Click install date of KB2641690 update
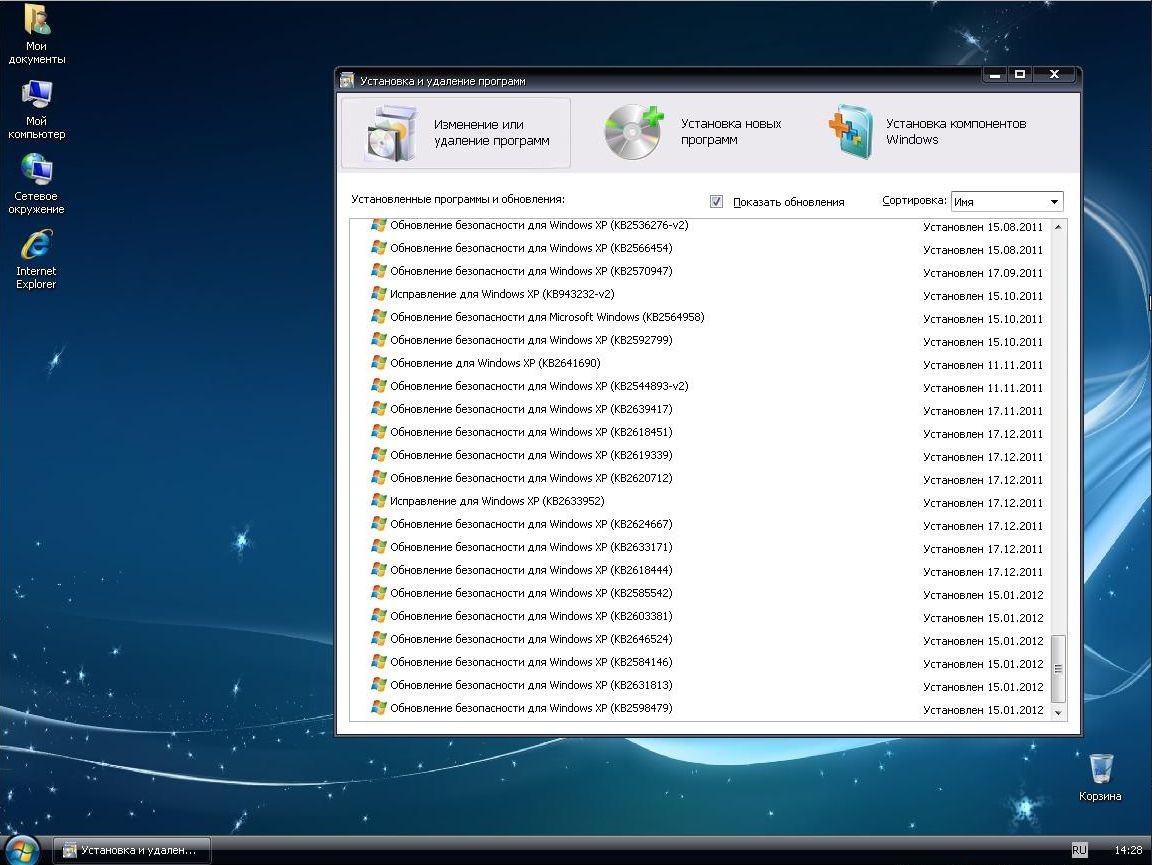Viewport: 1152px width, 865px height. (983, 365)
